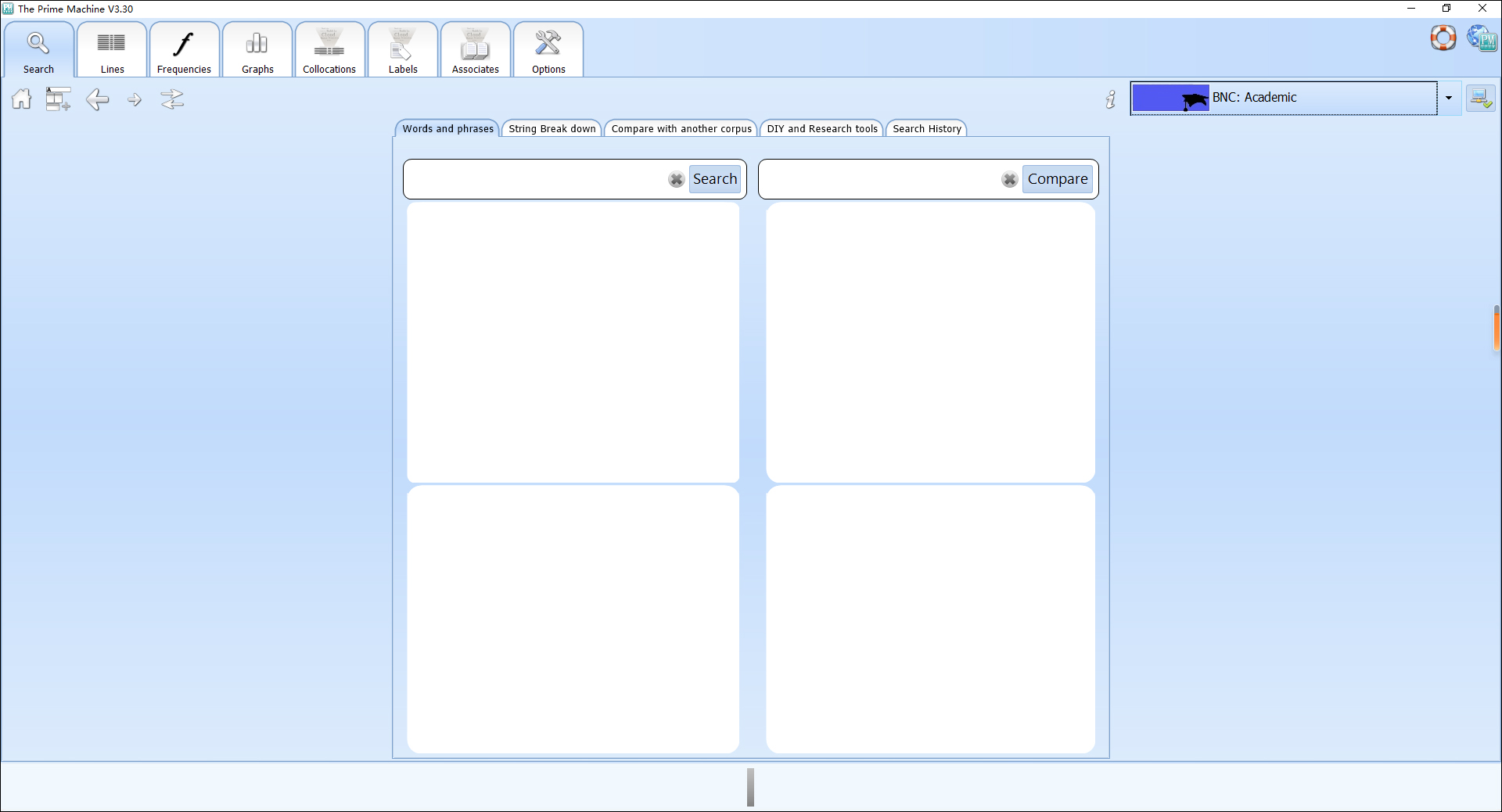Go forward with the small right arrow
Image resolution: width=1502 pixels, height=812 pixels.
click(x=135, y=99)
